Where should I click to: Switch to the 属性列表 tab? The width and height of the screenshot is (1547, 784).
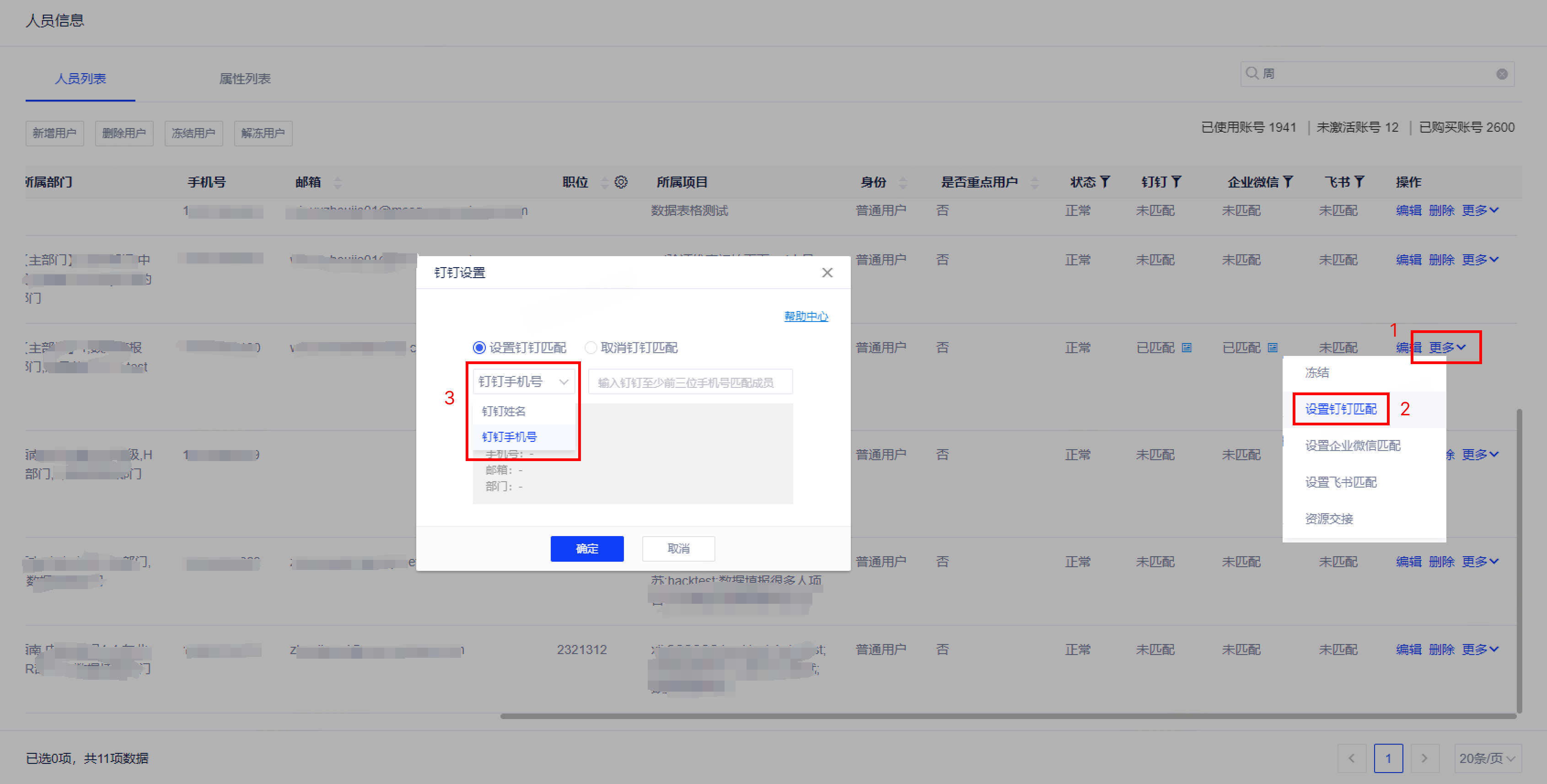tap(245, 79)
